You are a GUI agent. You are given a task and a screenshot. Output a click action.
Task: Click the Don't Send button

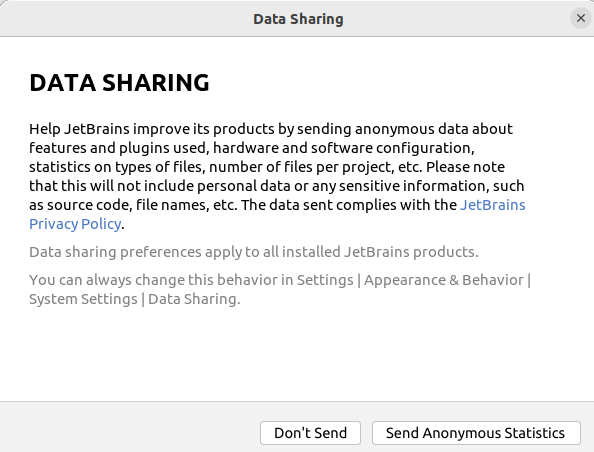point(310,433)
